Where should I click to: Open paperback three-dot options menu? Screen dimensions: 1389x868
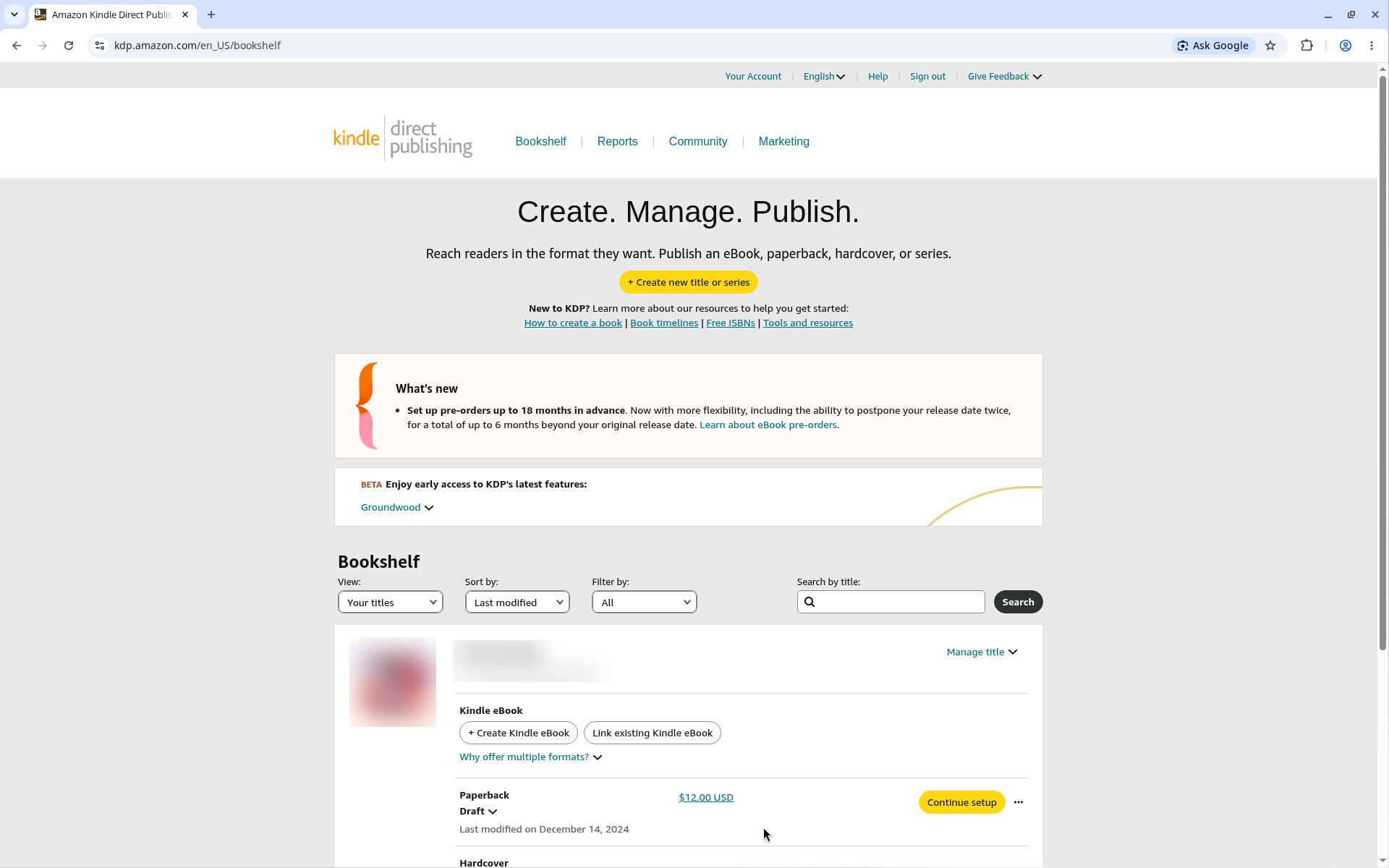[1019, 802]
